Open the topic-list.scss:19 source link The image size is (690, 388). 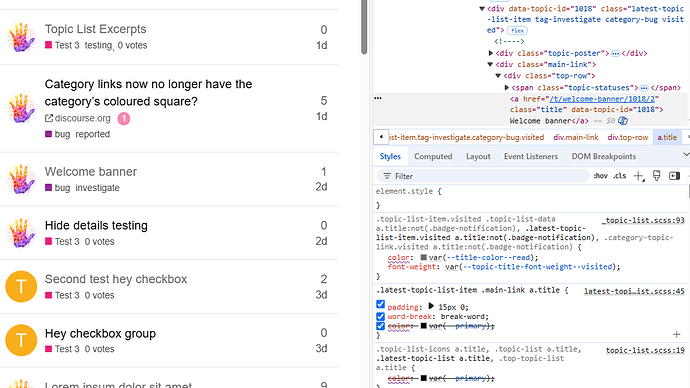(x=645, y=350)
